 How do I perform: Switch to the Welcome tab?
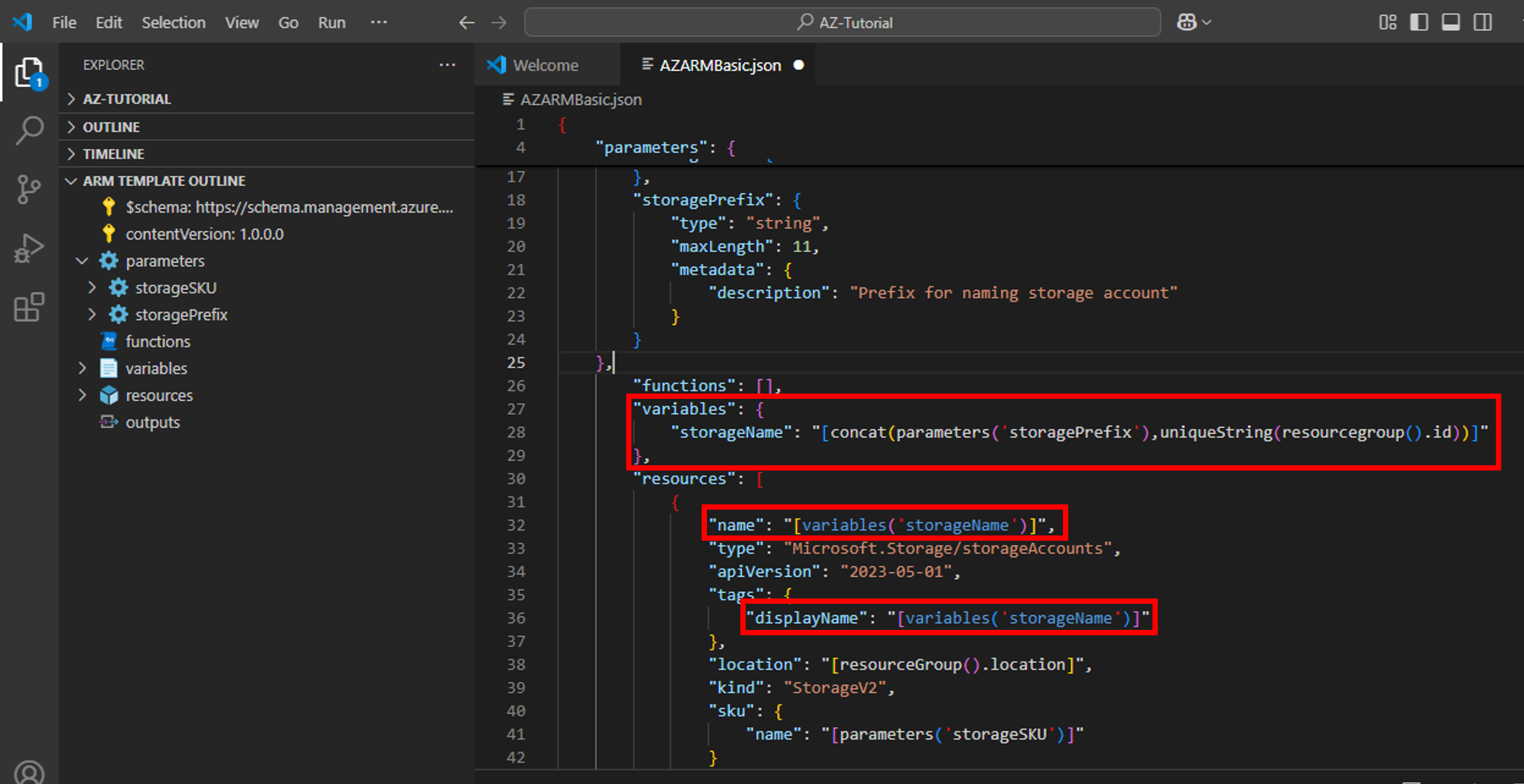[545, 65]
